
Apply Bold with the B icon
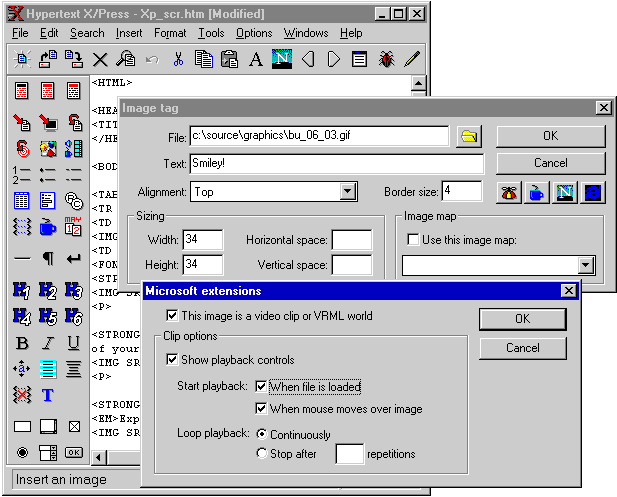[22, 343]
